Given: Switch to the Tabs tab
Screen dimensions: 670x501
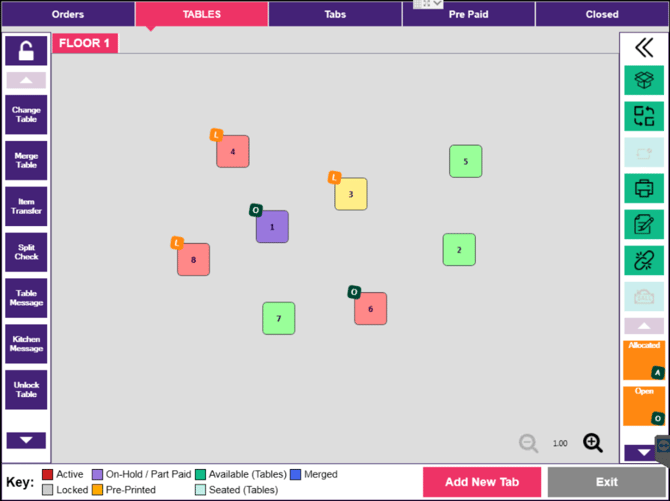Looking at the screenshot, I should (x=335, y=14).
